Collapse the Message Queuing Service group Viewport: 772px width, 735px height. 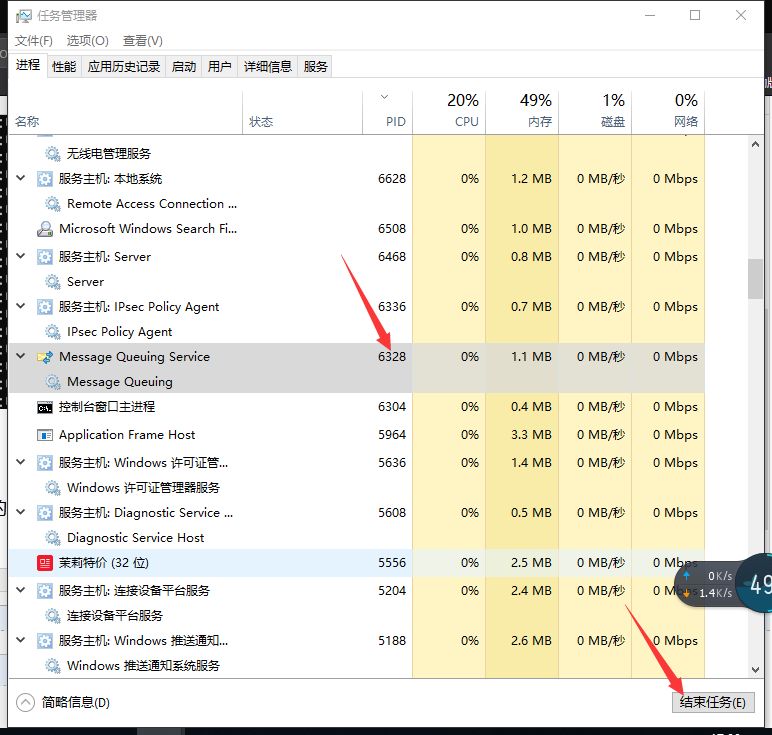(21, 355)
